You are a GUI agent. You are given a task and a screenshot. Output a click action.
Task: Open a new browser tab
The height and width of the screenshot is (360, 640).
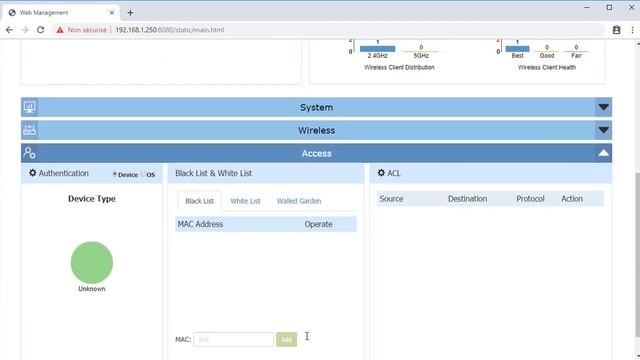tap(130, 13)
